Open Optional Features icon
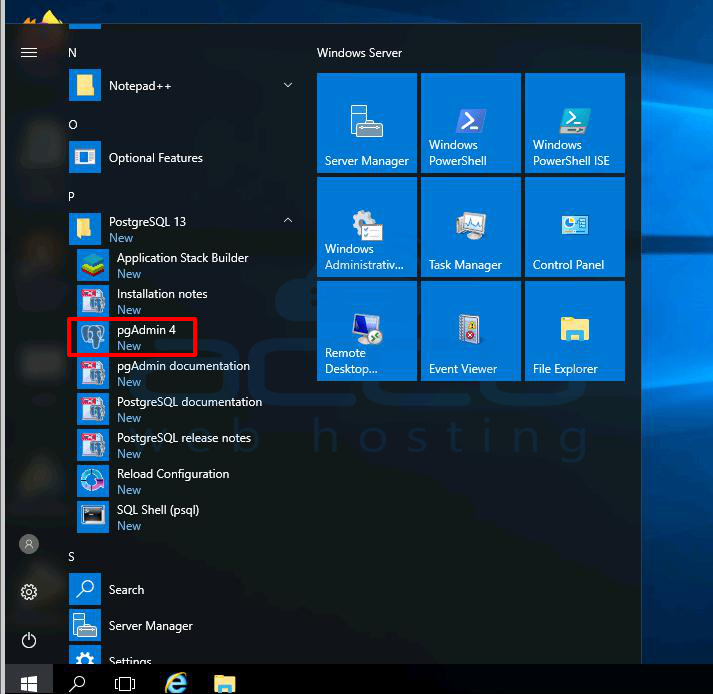This screenshot has height=694, width=713. coord(85,157)
